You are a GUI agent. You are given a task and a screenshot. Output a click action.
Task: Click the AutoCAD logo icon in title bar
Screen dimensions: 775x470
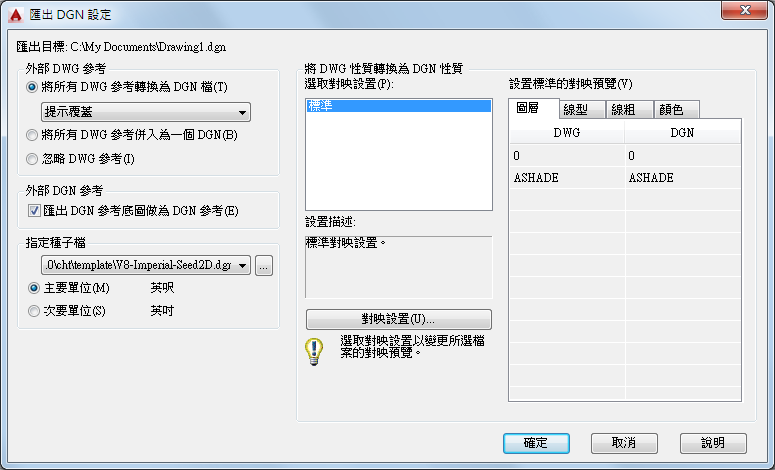click(16, 15)
